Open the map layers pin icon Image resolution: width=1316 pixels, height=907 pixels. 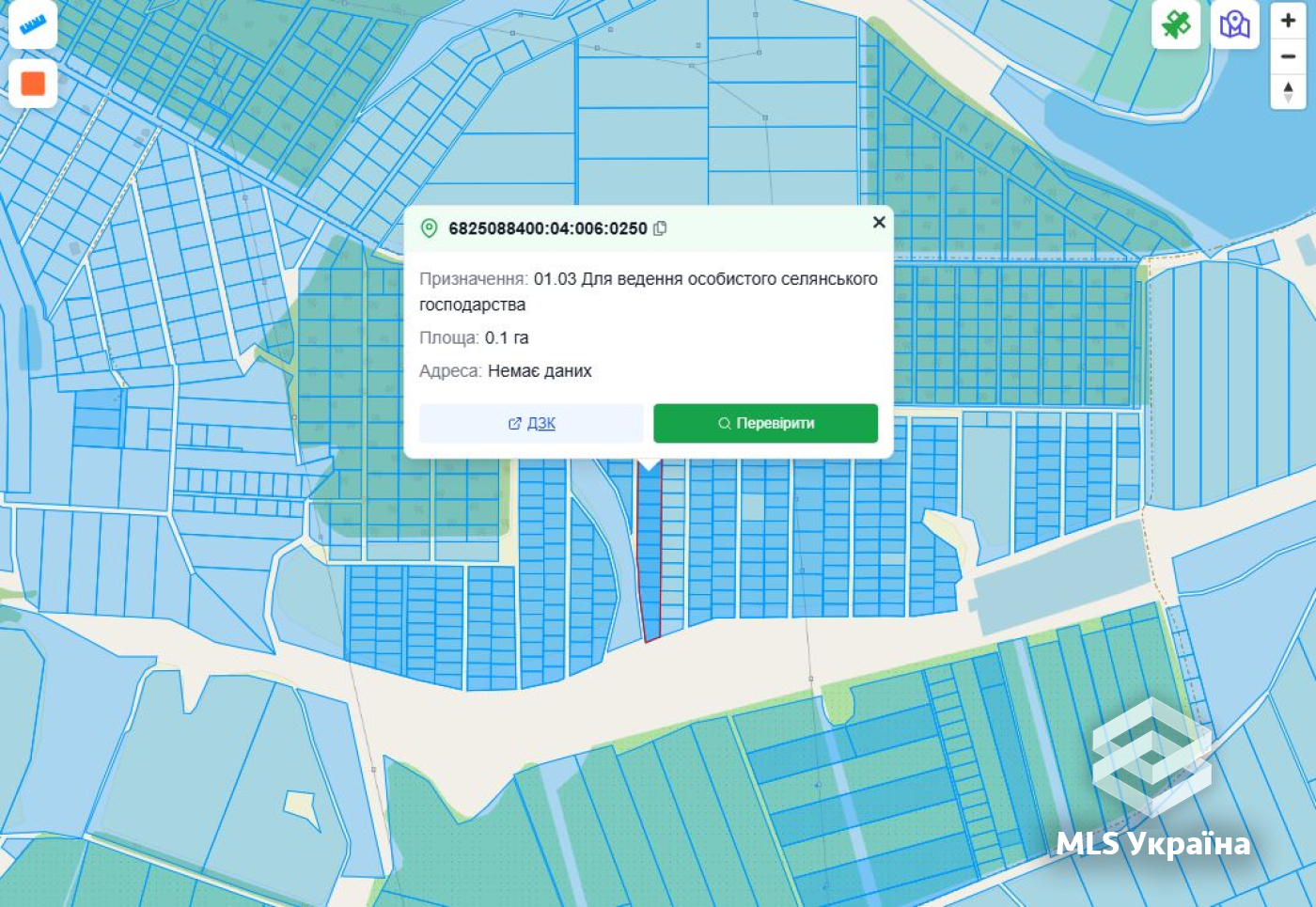pos(1234,24)
